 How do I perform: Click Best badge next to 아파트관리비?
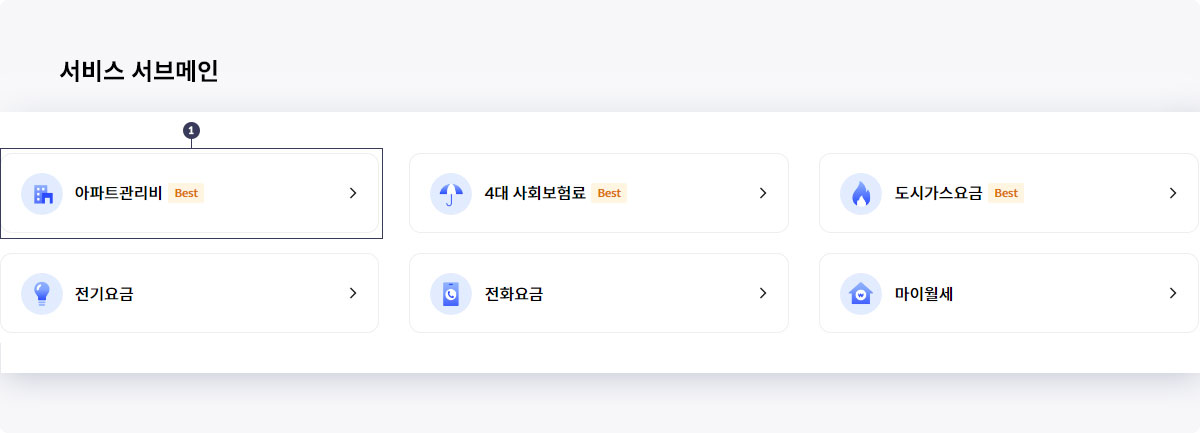tap(186, 193)
